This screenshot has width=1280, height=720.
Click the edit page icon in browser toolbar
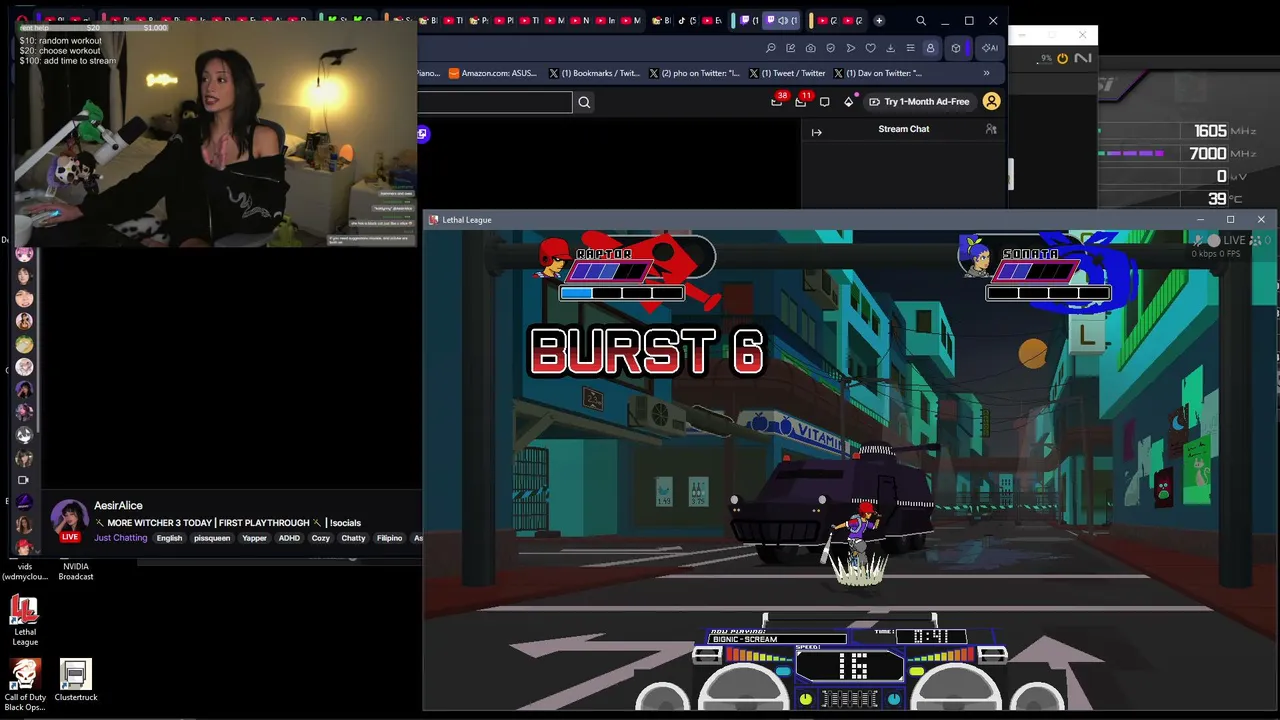790,48
